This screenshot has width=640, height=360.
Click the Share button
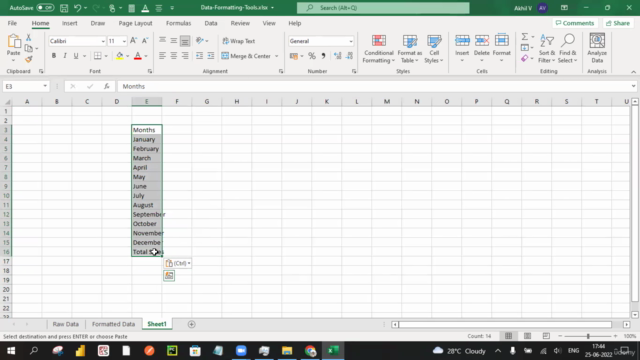tap(618, 23)
